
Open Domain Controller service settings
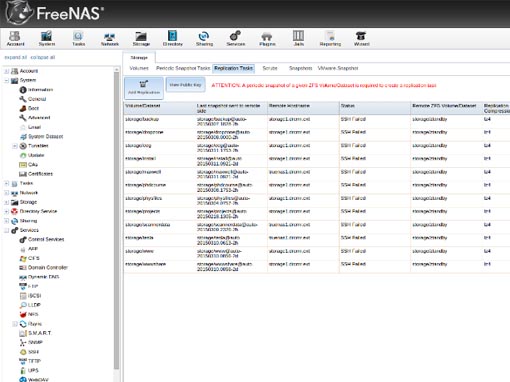[43, 267]
